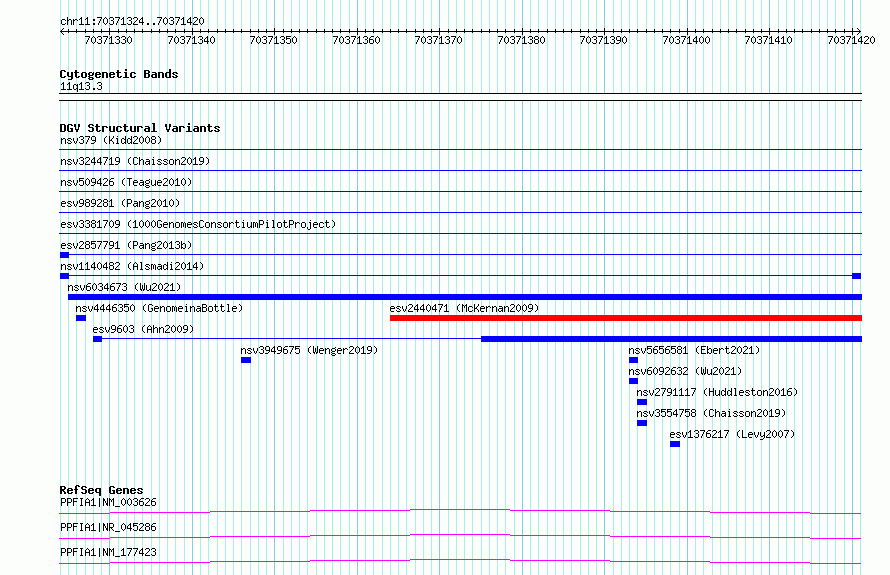Image resolution: width=890 pixels, height=575 pixels.
Task: Select the esv1376217 Levy2007 variant marker
Action: [675, 444]
